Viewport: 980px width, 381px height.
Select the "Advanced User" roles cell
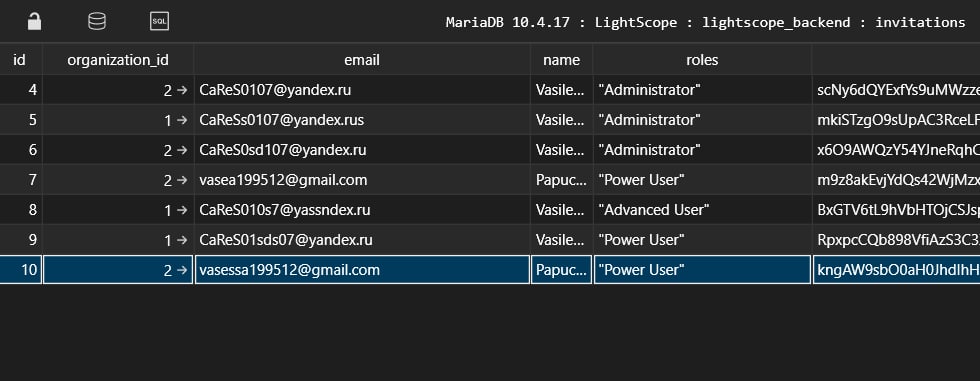coord(702,210)
